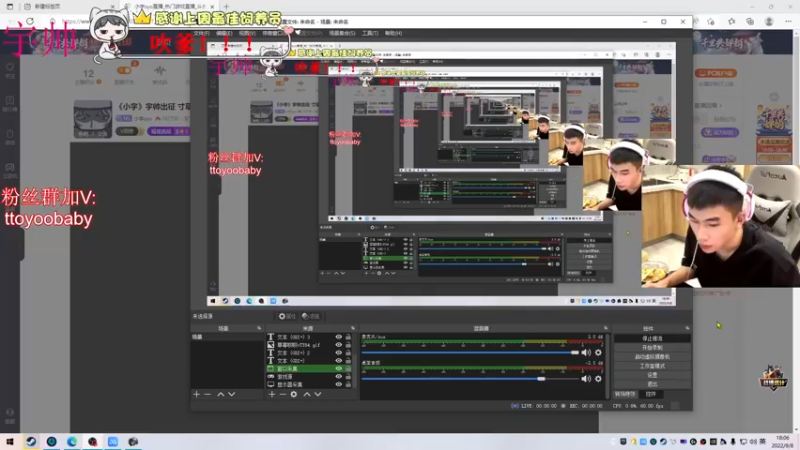Hide the 文本 (GDI+) source

[x=338, y=361]
